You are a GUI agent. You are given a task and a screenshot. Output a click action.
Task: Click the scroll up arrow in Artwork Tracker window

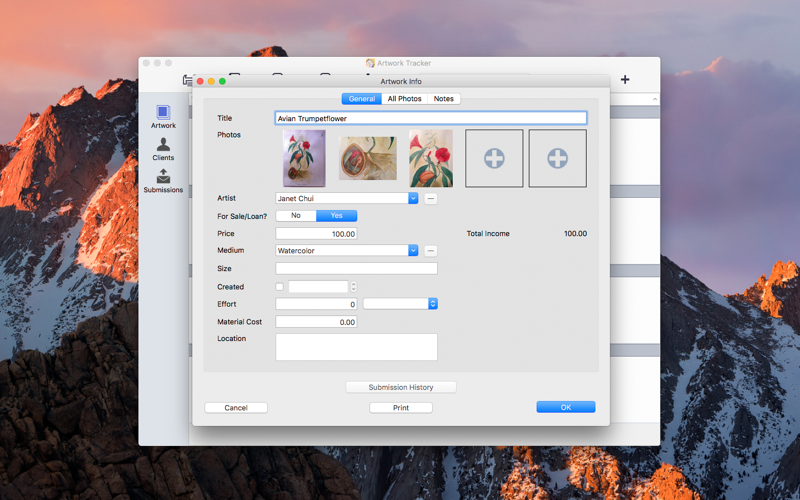(655, 99)
